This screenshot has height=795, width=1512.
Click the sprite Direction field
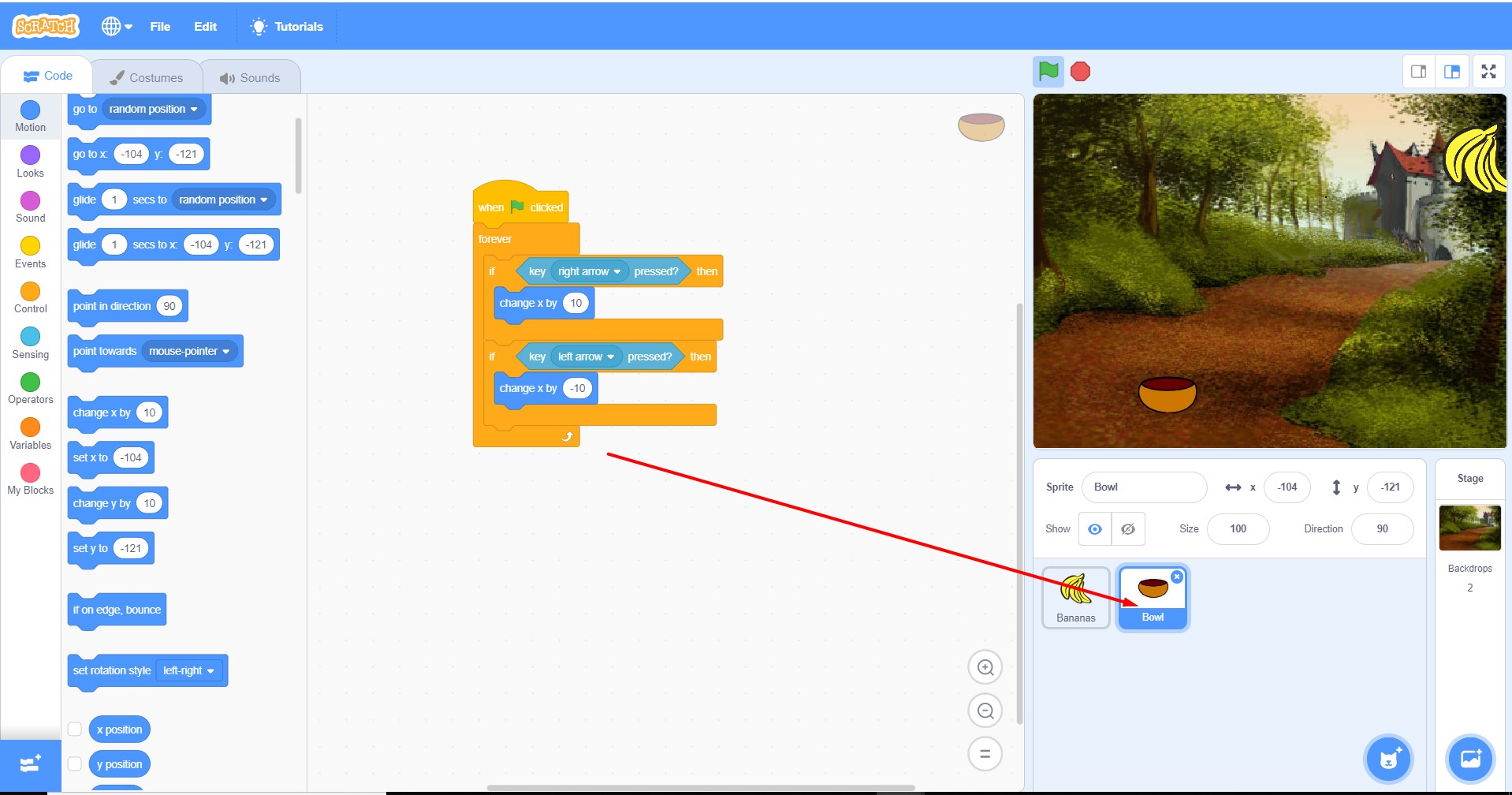tap(1382, 529)
